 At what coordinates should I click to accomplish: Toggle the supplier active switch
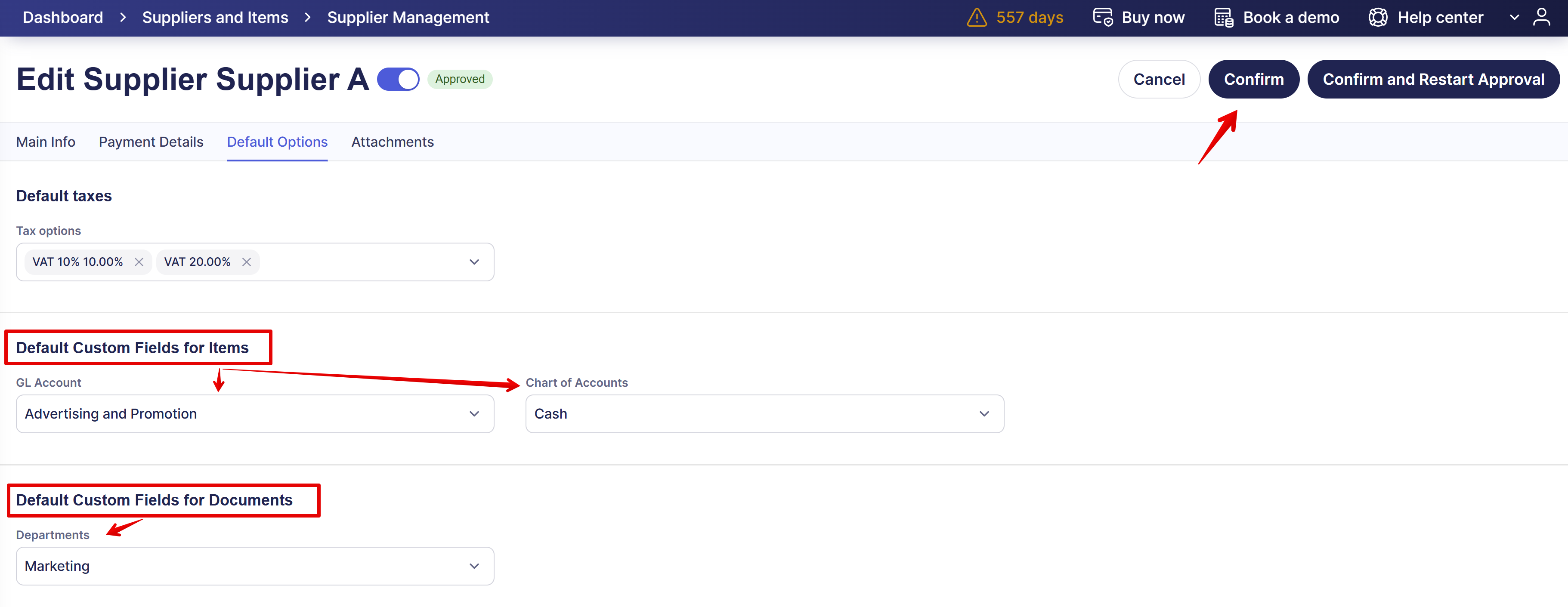[x=398, y=79]
